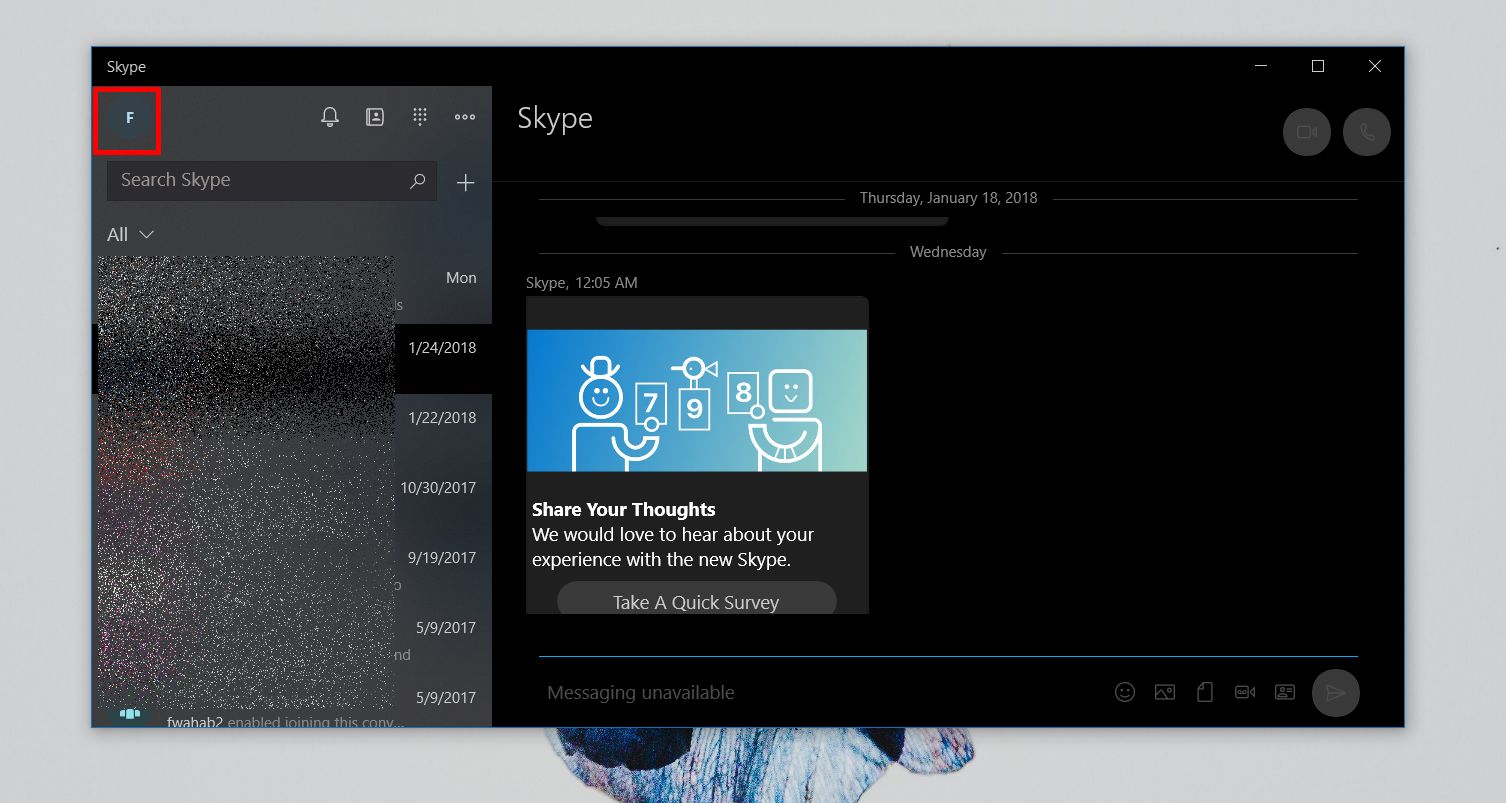
Task: Start a video call
Action: click(x=1307, y=132)
